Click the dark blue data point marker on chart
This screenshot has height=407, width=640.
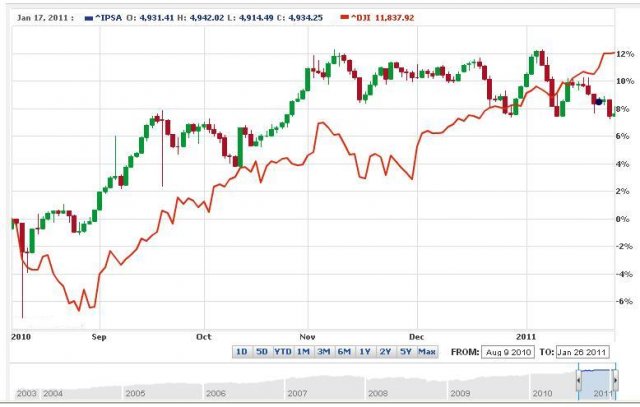[x=599, y=102]
